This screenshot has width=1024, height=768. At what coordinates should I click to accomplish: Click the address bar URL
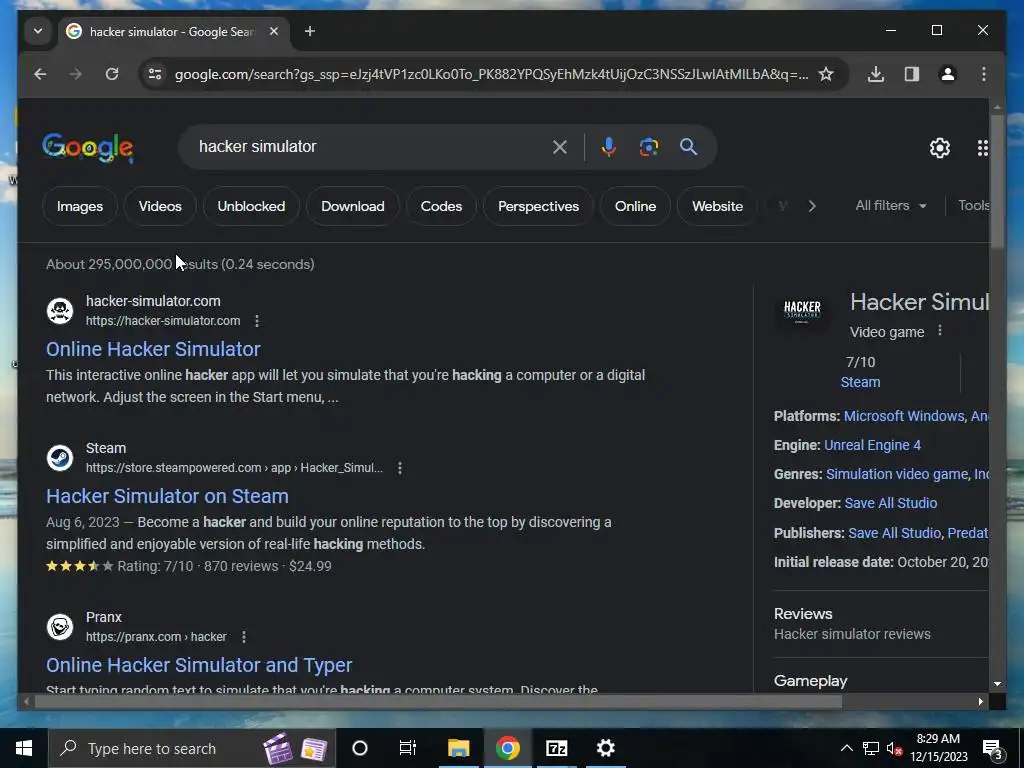point(491,74)
